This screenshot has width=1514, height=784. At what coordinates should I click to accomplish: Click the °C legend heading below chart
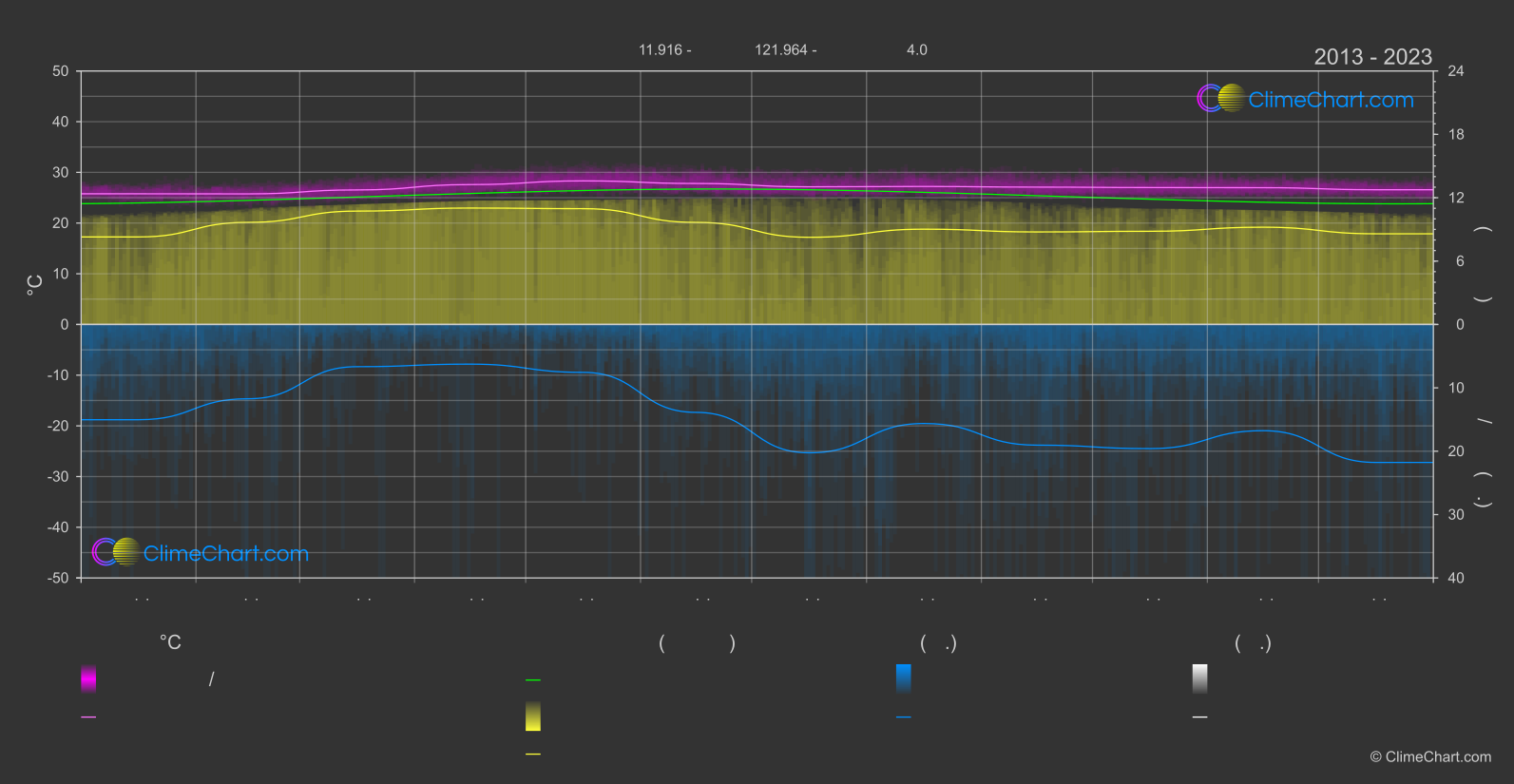pyautogui.click(x=170, y=643)
